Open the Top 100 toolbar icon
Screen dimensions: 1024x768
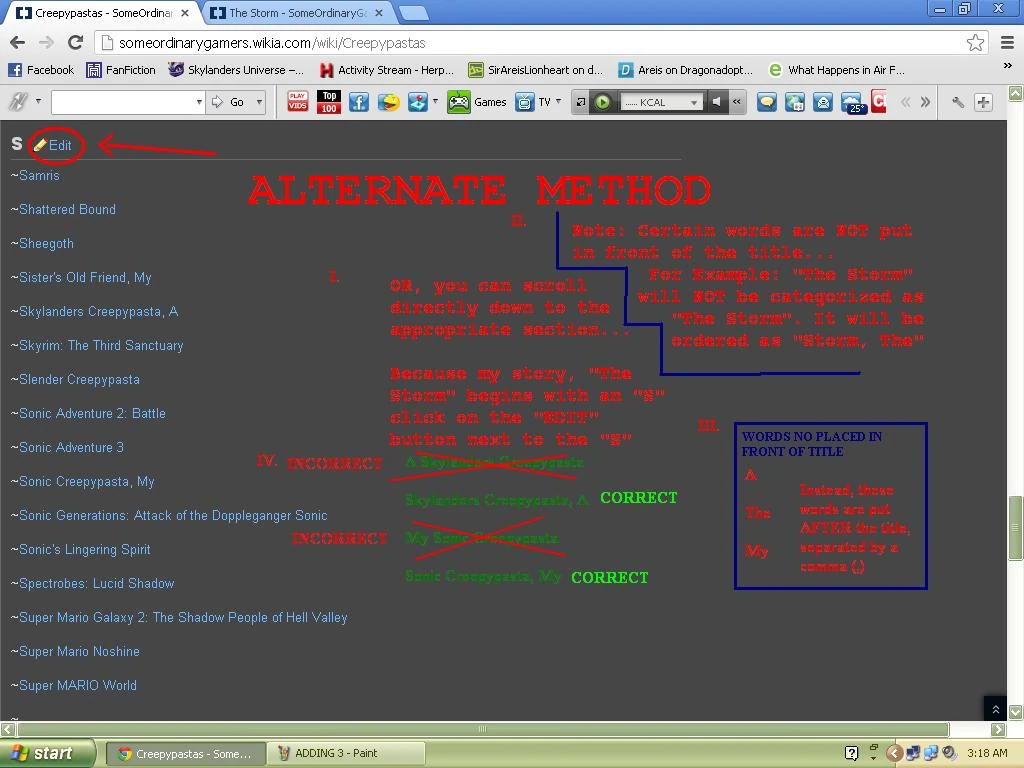pyautogui.click(x=328, y=101)
